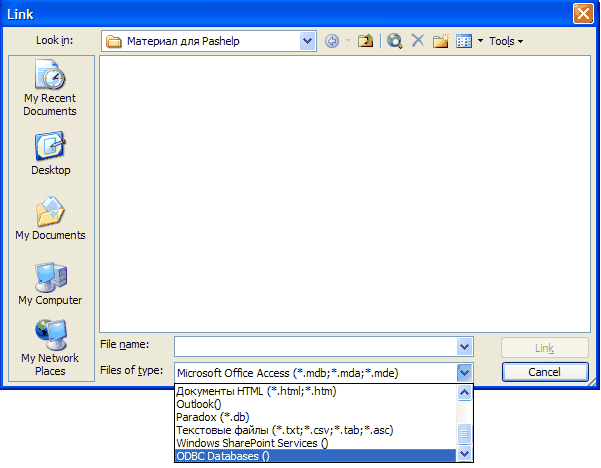
Task: Open Back button history arrow
Action: pyautogui.click(x=348, y=41)
